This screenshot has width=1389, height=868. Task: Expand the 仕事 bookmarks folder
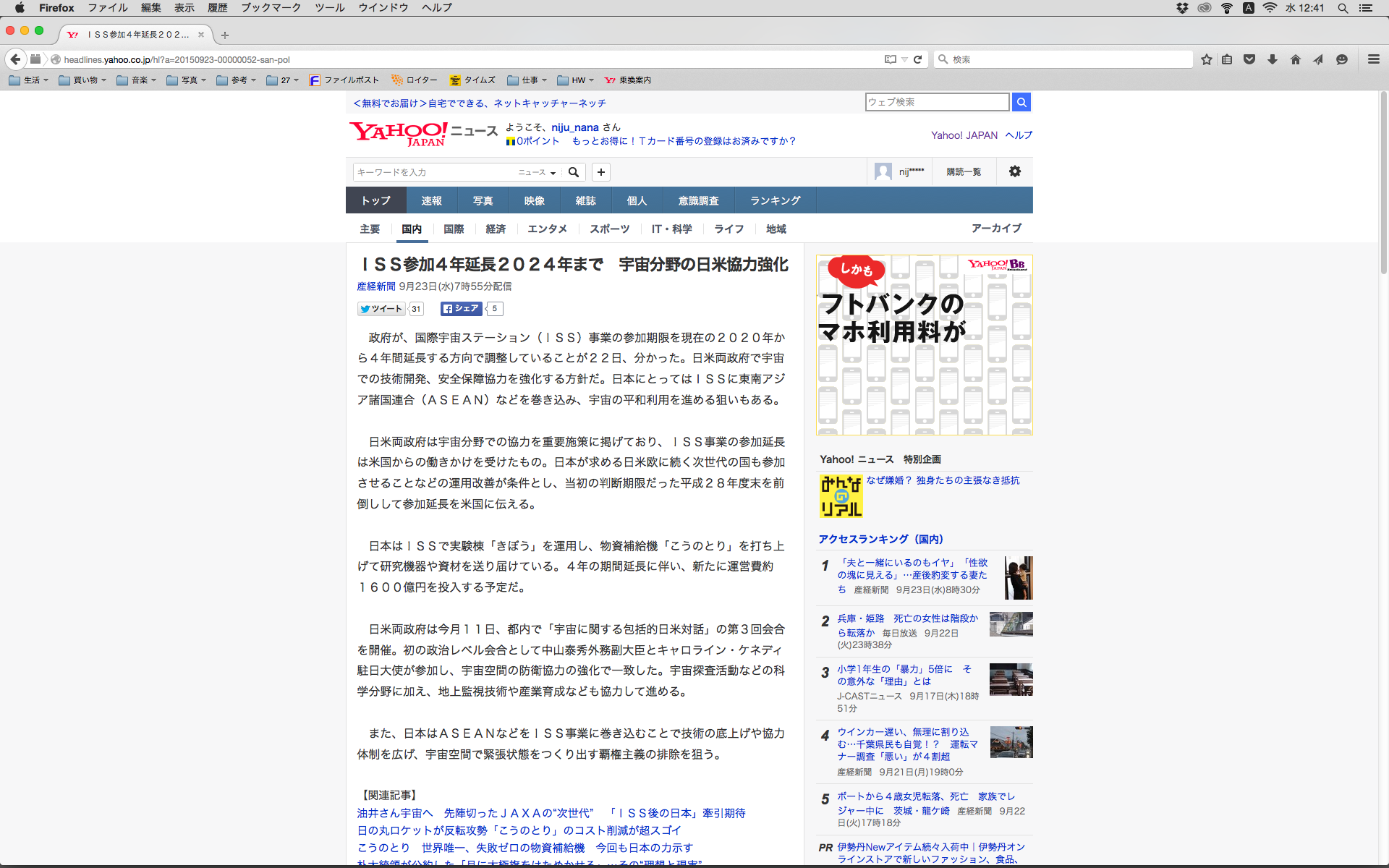pos(527,80)
